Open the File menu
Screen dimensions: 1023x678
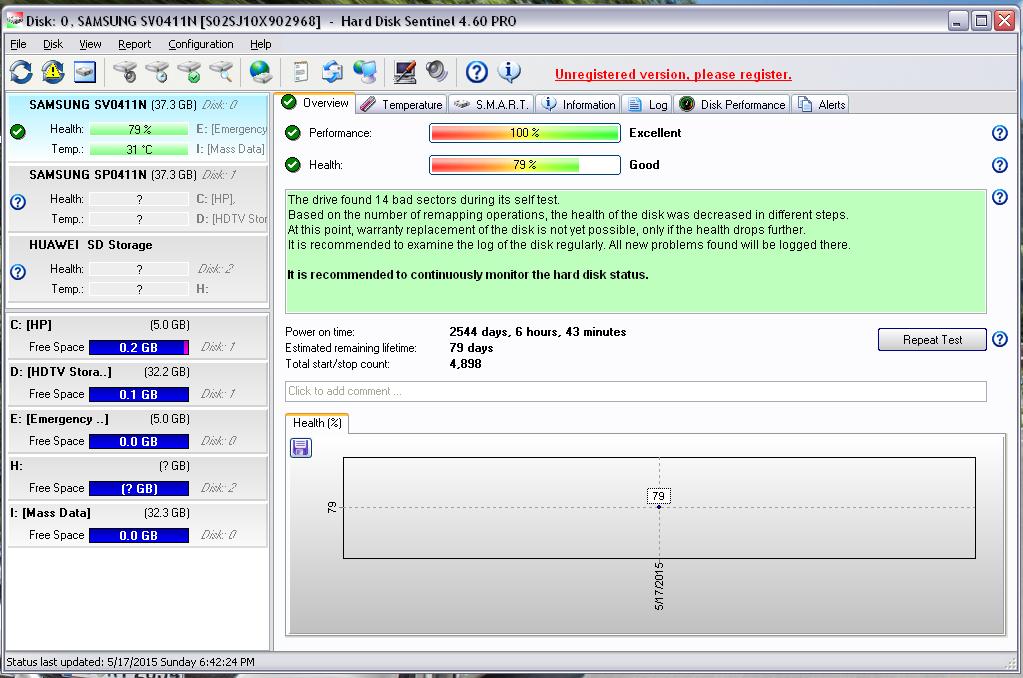pos(18,44)
